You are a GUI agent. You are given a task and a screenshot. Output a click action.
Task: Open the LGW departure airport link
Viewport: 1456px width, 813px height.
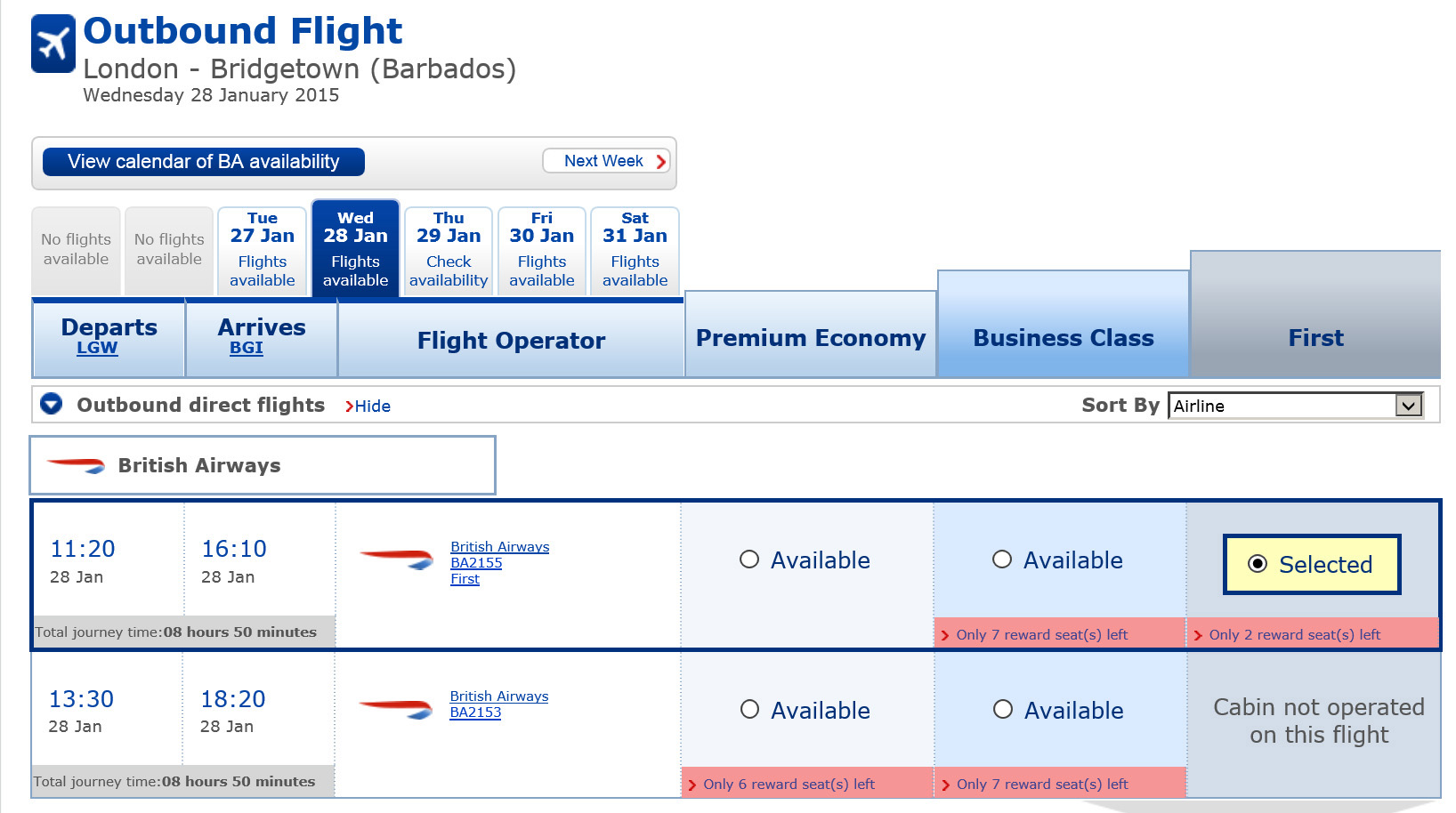97,348
